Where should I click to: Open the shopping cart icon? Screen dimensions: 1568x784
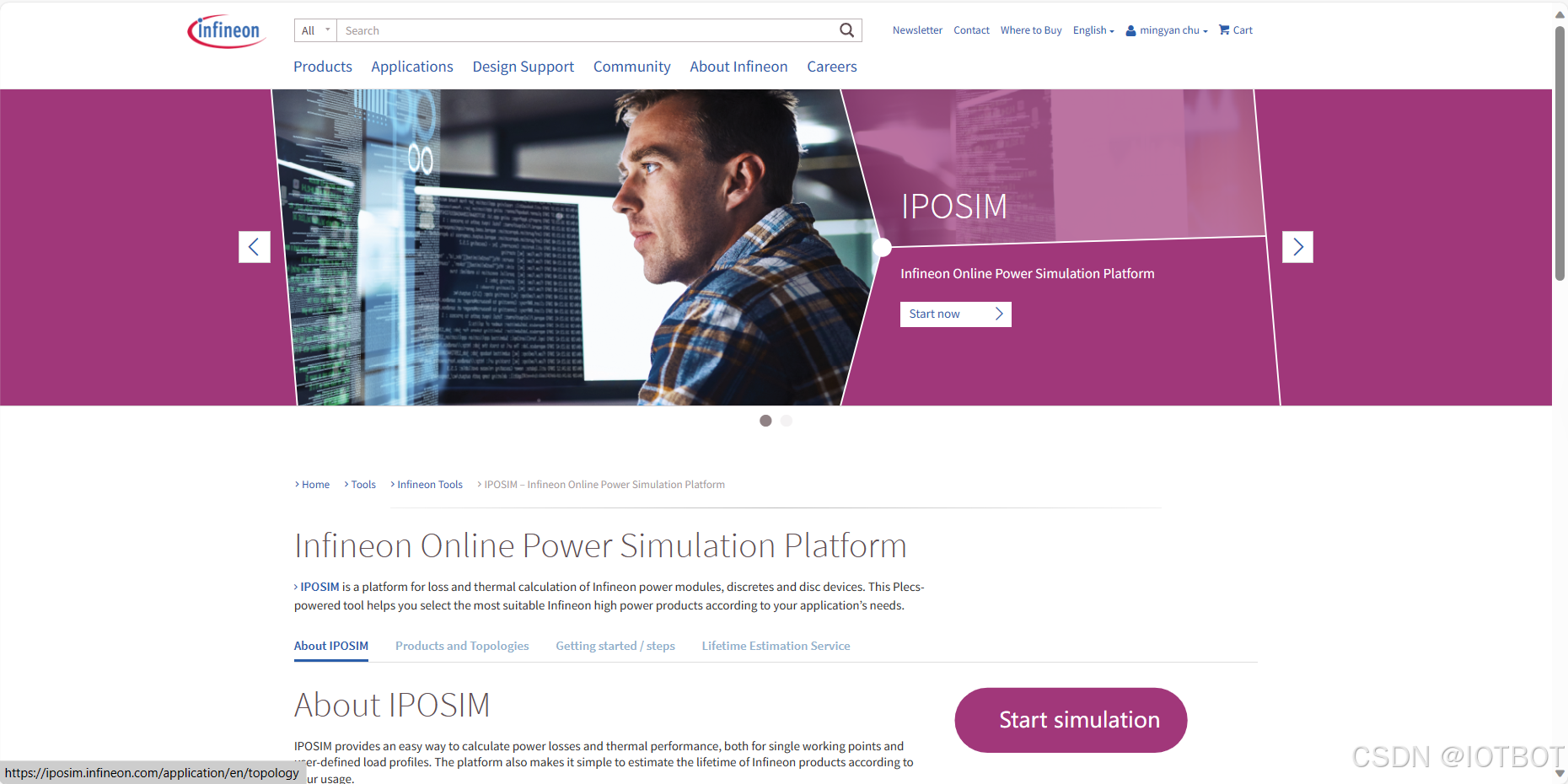click(x=1224, y=30)
